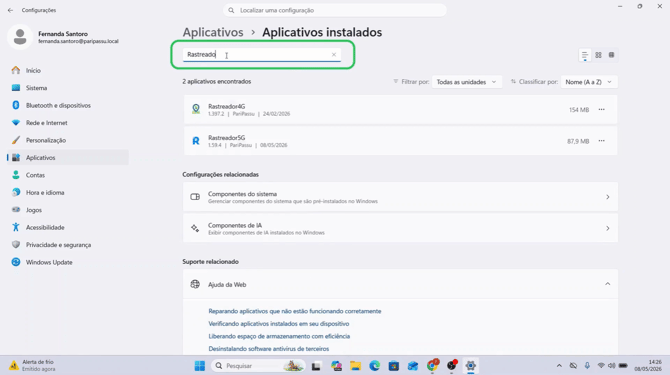Open Acessibilidade settings
The width and height of the screenshot is (670, 375).
pyautogui.click(x=68, y=228)
